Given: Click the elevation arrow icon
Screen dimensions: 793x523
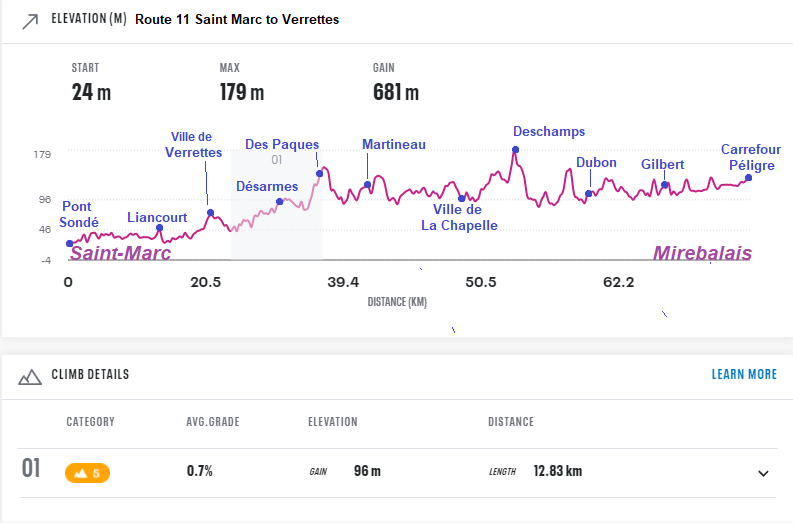Looking at the screenshot, I should 29,20.
